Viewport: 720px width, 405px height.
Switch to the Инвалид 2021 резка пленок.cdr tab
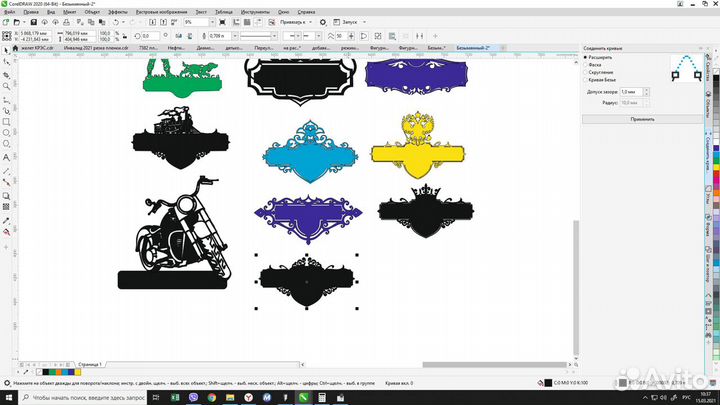coord(92,47)
